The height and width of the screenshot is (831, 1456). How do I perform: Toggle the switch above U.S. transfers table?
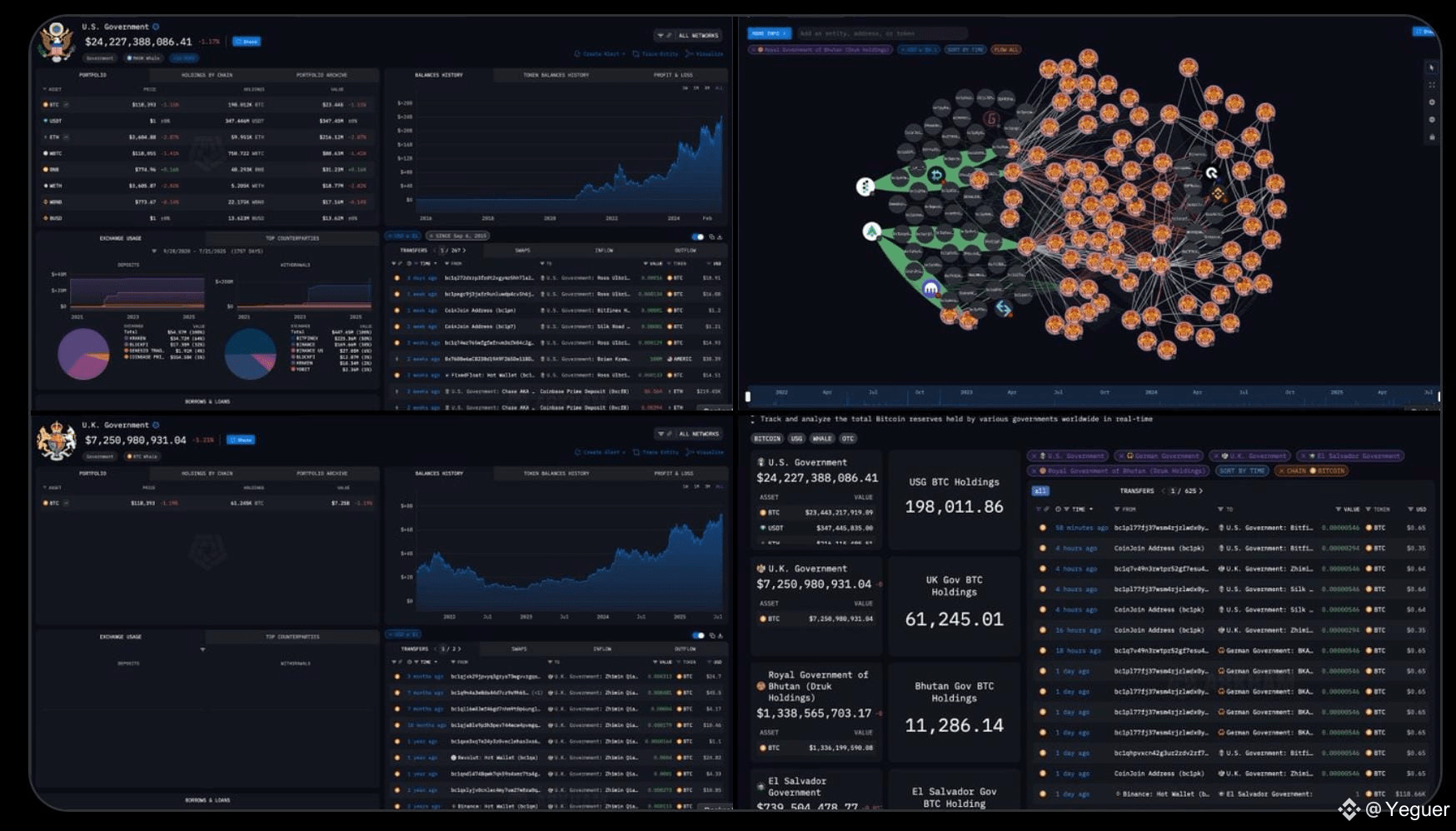[x=698, y=237]
